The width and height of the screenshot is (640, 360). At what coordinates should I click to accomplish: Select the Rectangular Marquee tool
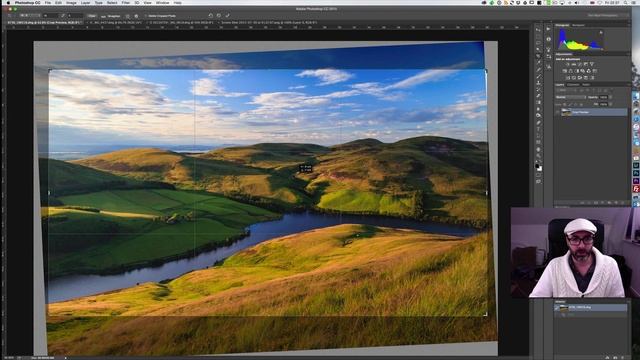538,36
